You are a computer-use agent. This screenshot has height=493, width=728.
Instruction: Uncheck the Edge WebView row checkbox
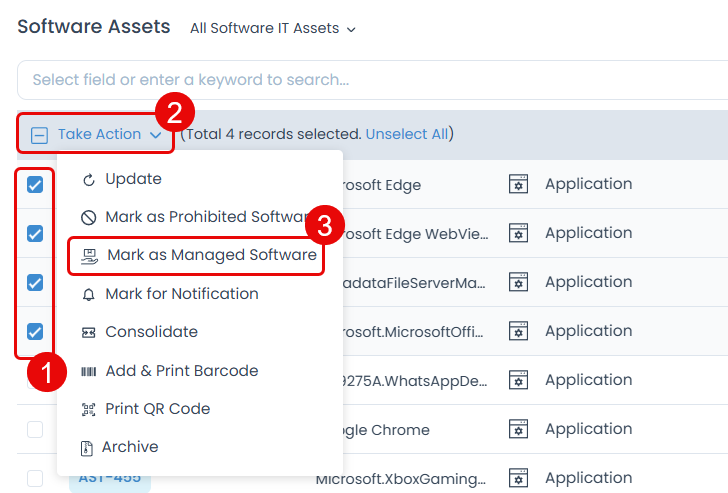pos(35,234)
